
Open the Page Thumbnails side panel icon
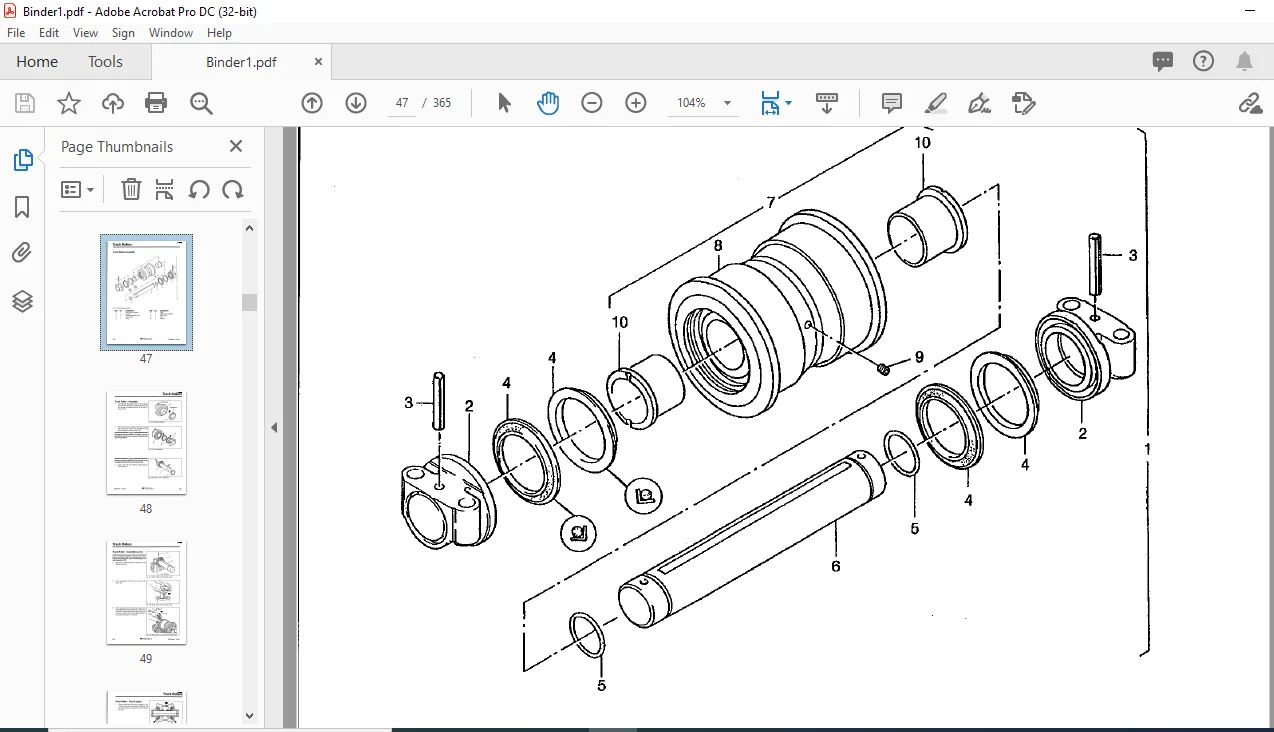tap(22, 160)
